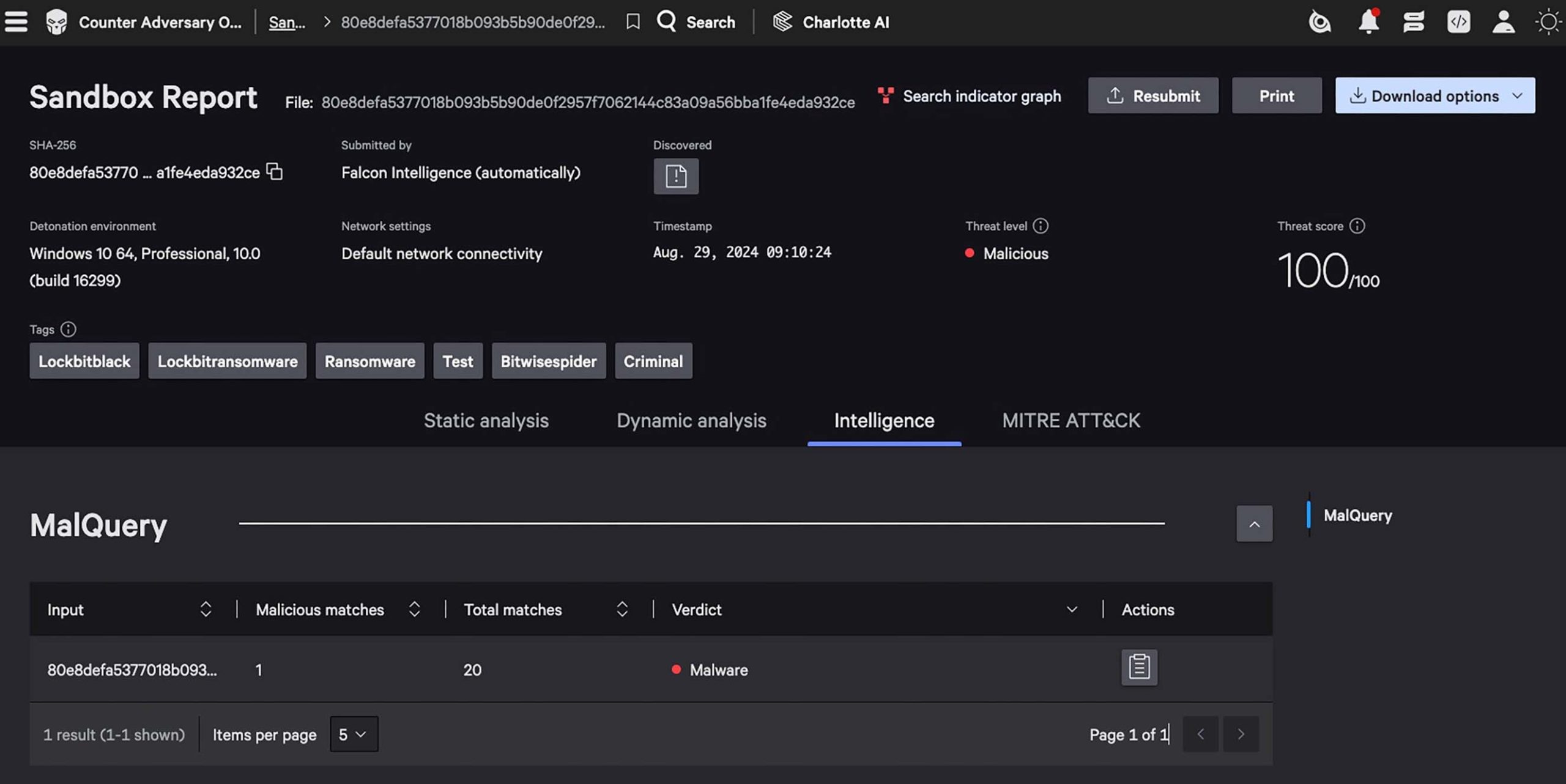Open the Download options dropdown
Viewport: 1566px width, 784px height.
click(1435, 95)
